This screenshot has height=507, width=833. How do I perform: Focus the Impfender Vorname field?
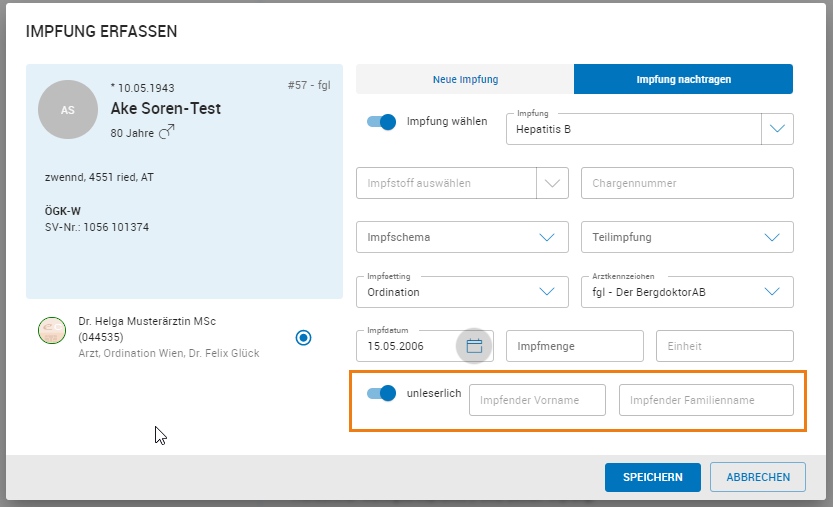pos(537,400)
